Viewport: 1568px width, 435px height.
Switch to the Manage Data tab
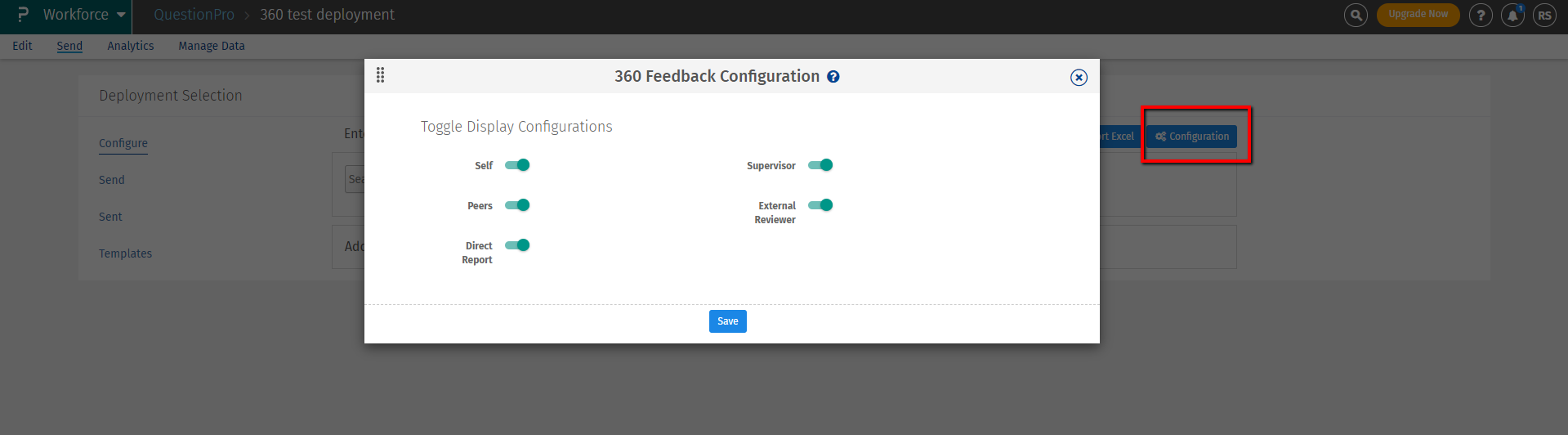click(212, 46)
